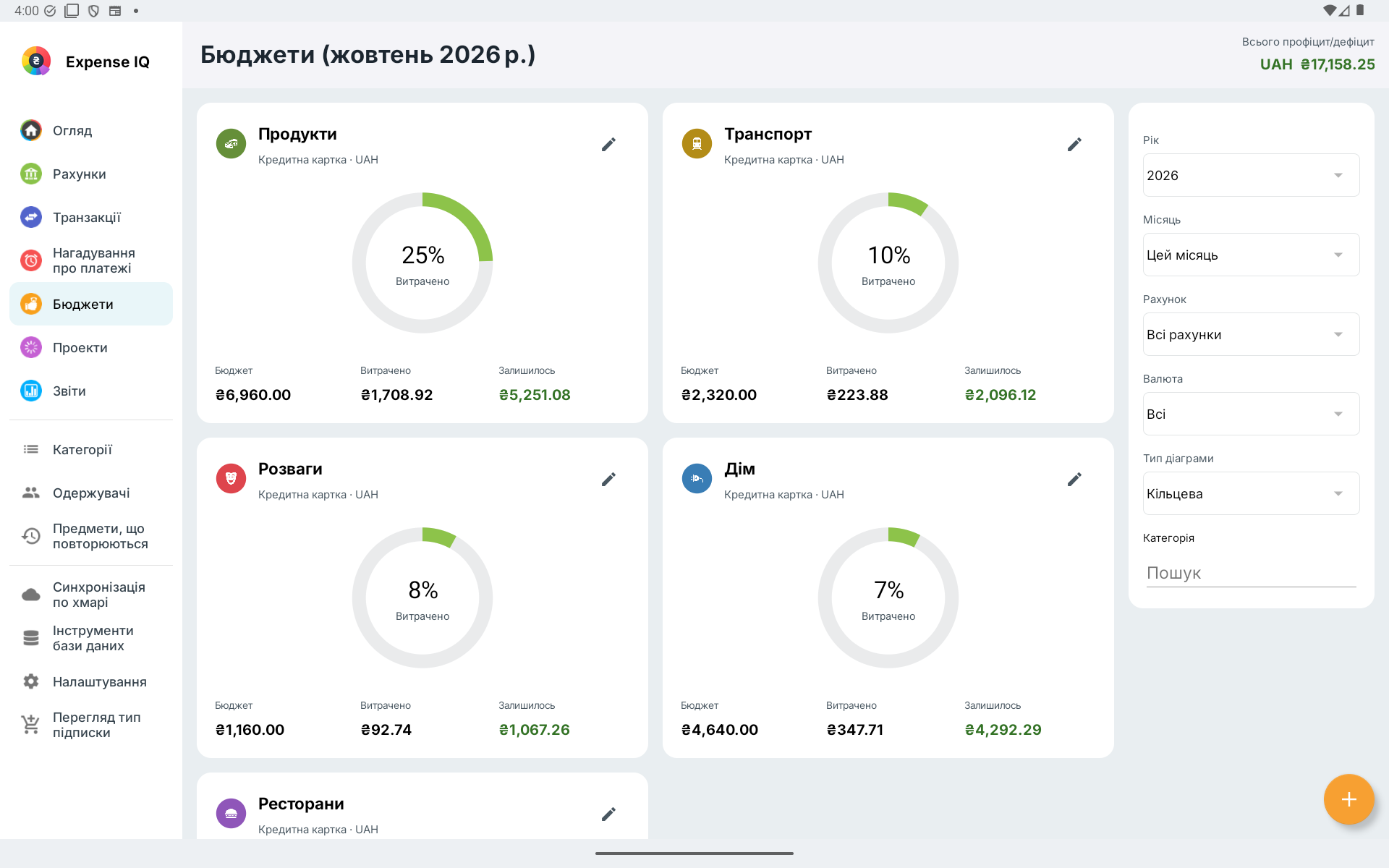Open the Продукти category icon
Image resolution: width=1389 pixels, height=868 pixels.
click(231, 144)
